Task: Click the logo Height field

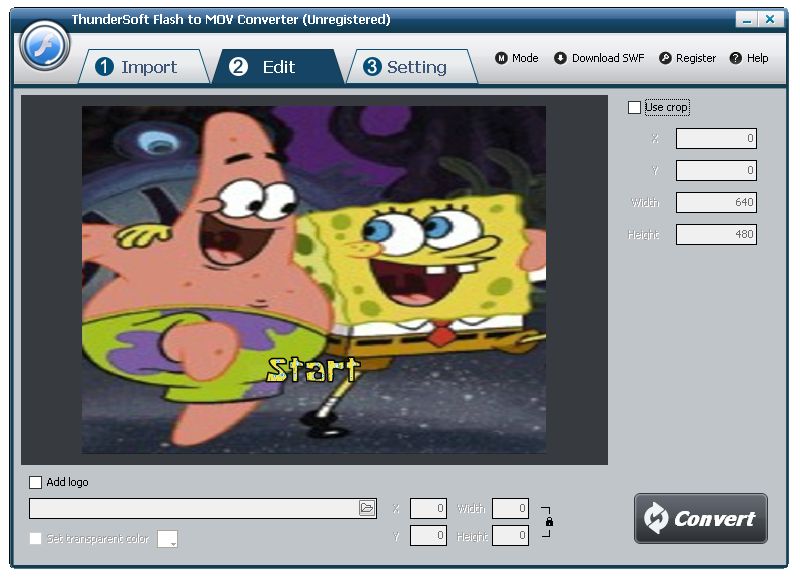Action: [510, 536]
